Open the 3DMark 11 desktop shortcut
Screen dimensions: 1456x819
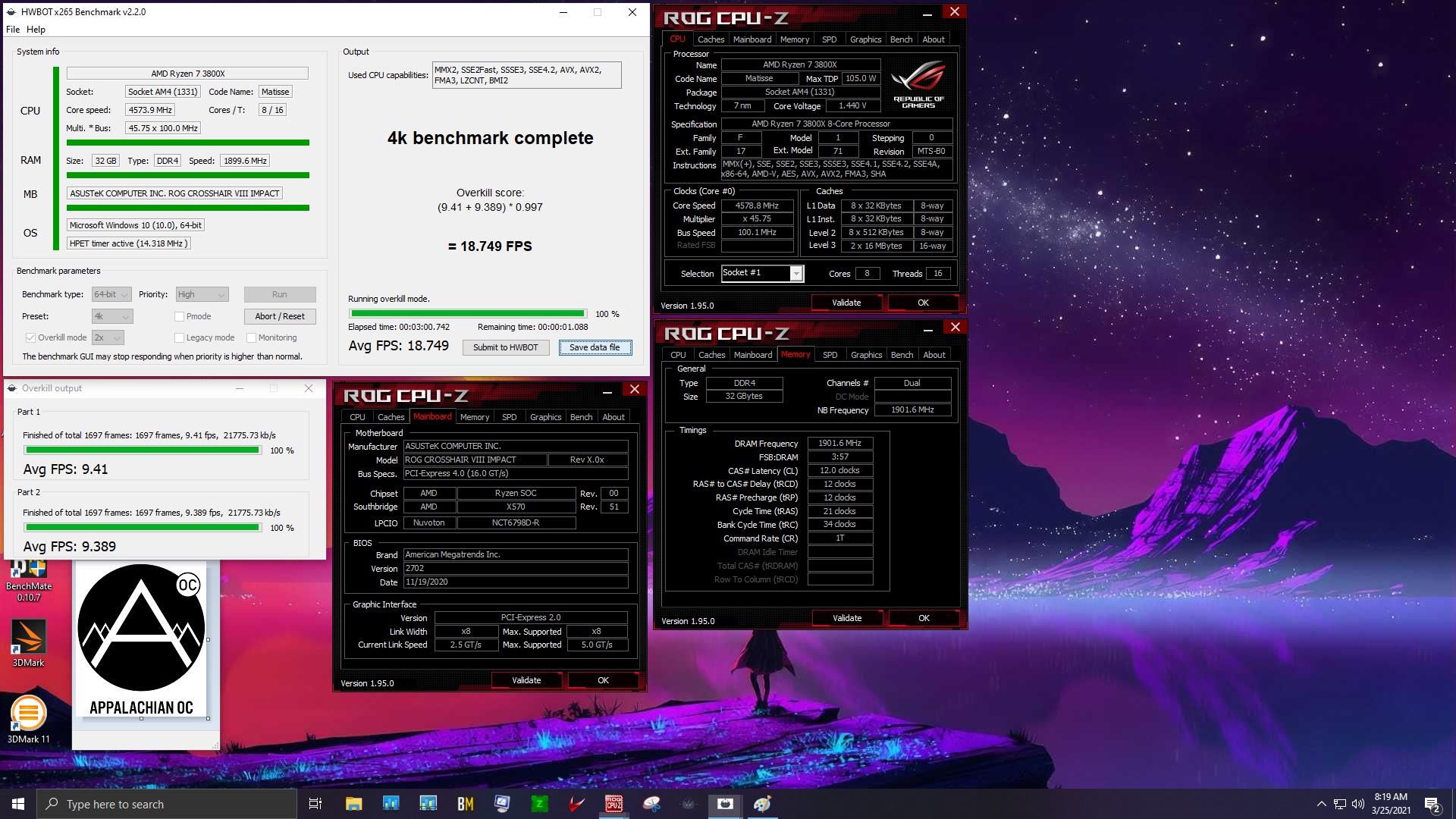pos(28,719)
